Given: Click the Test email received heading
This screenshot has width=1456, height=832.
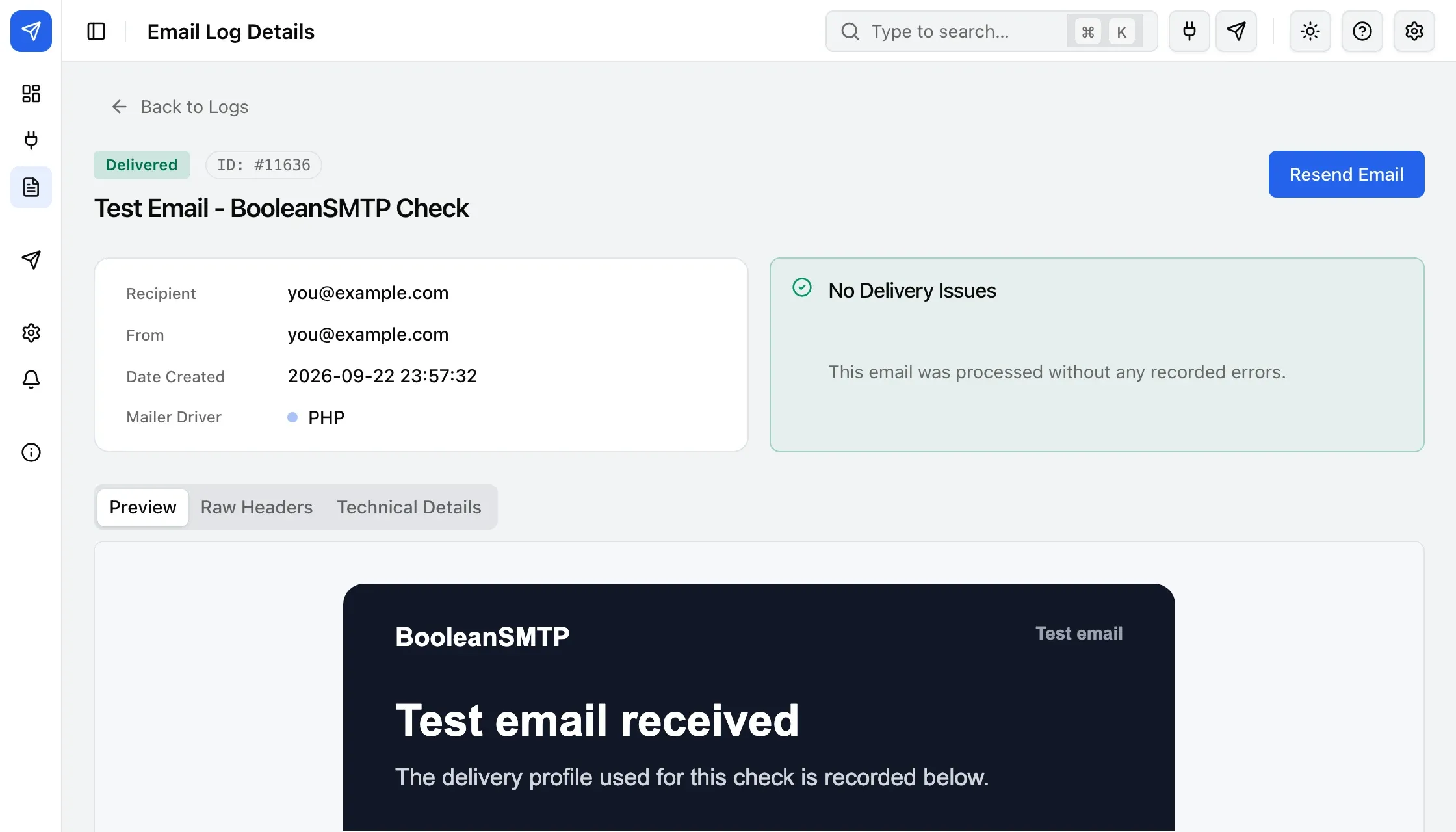Looking at the screenshot, I should [x=597, y=721].
